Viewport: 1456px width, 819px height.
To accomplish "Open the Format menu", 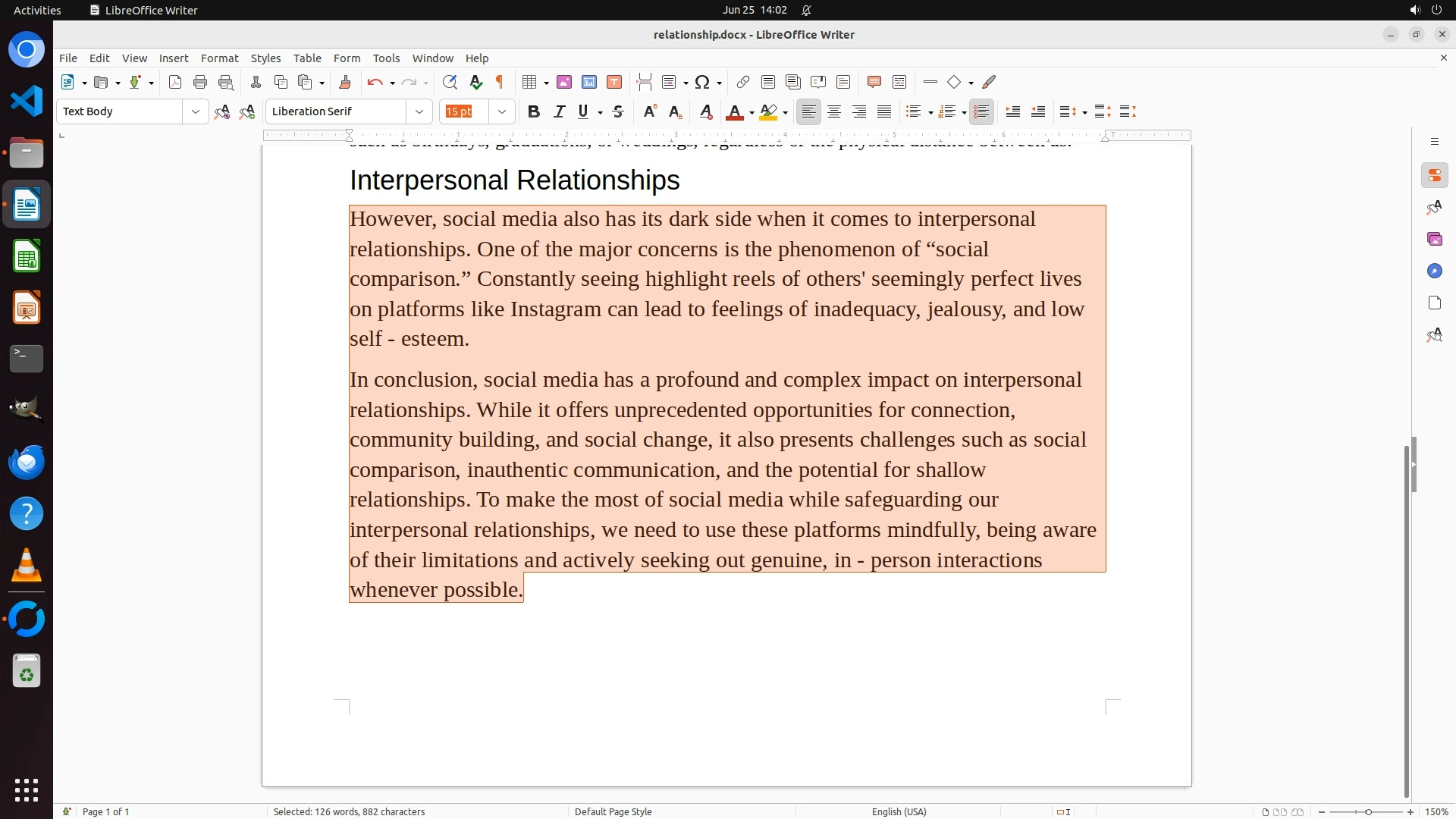I will click(219, 58).
